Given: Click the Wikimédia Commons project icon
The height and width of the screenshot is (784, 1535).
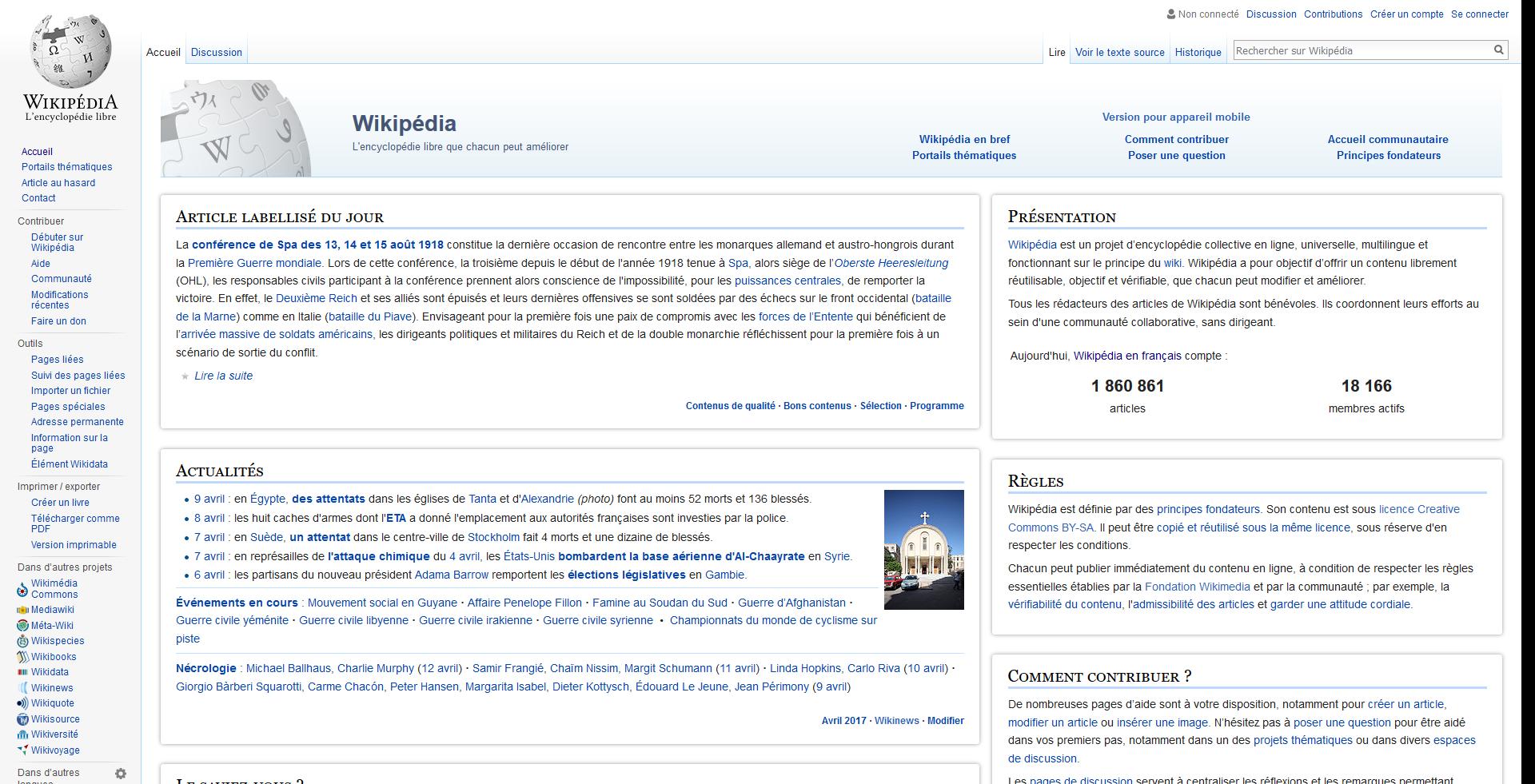Looking at the screenshot, I should pyautogui.click(x=22, y=589).
